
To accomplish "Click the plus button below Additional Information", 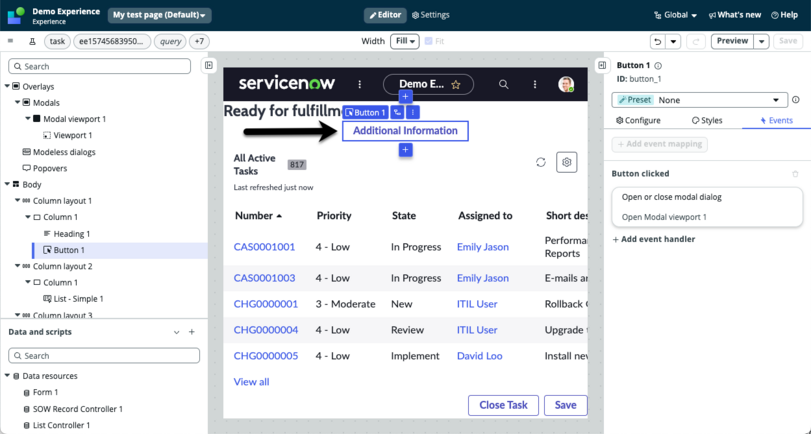I will [406, 150].
